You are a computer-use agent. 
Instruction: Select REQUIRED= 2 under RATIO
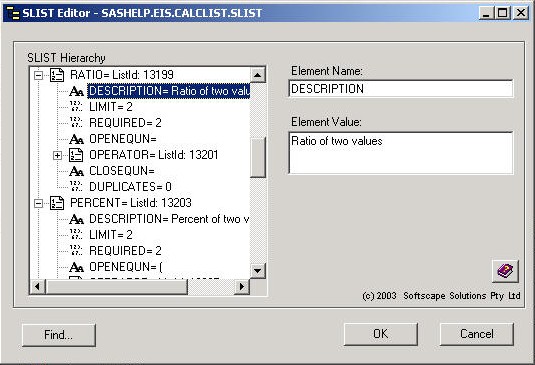[125, 123]
